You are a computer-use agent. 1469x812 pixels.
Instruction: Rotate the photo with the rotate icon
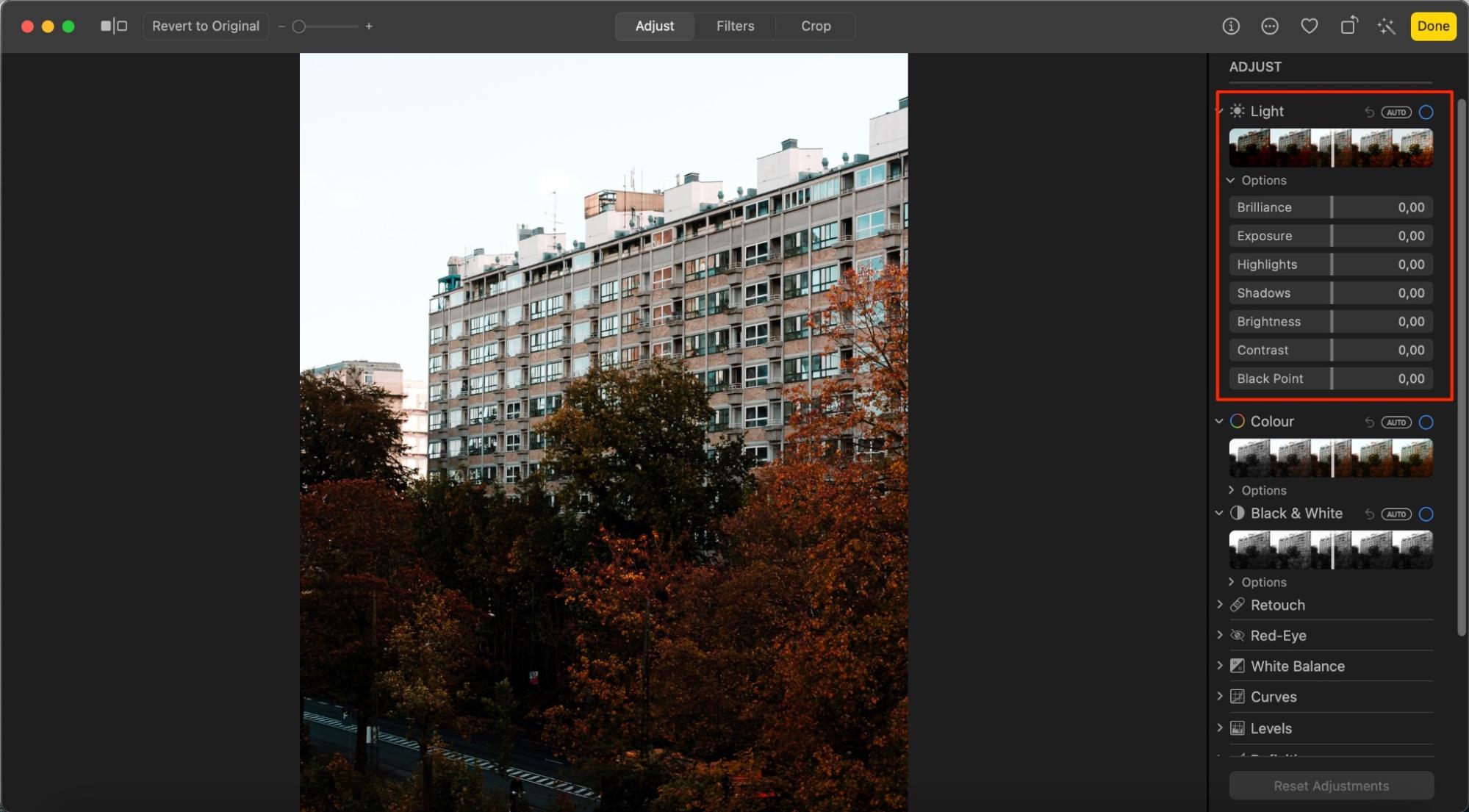(x=1348, y=26)
